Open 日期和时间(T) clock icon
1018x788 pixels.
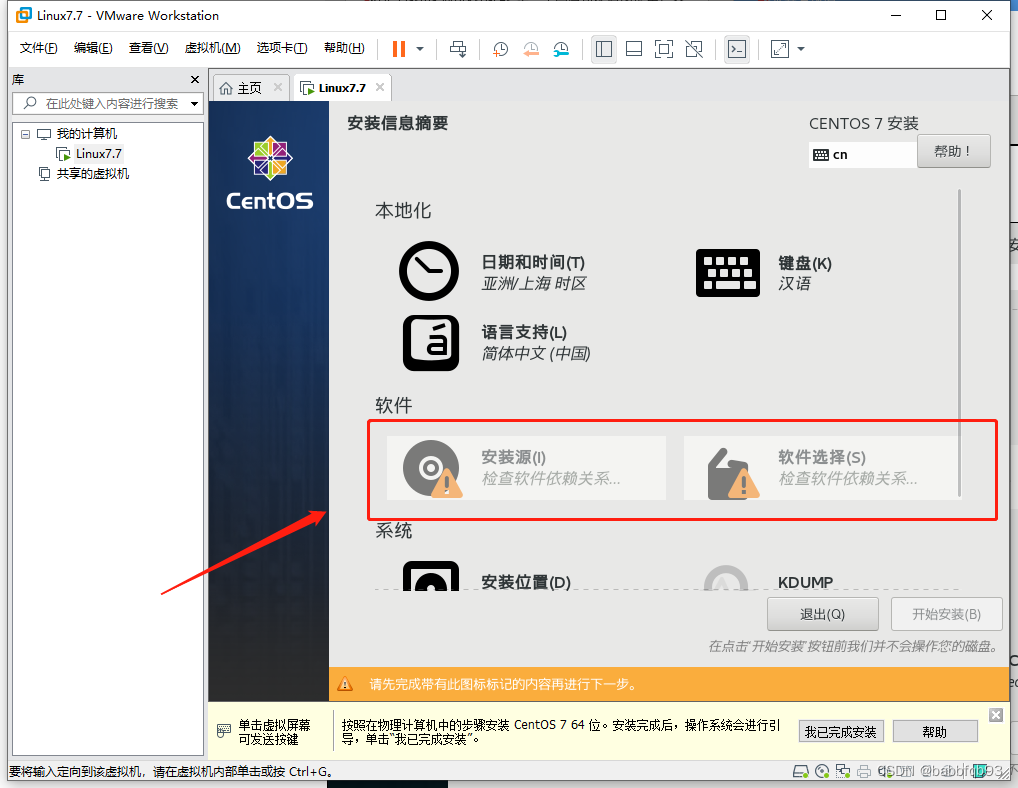point(429,271)
